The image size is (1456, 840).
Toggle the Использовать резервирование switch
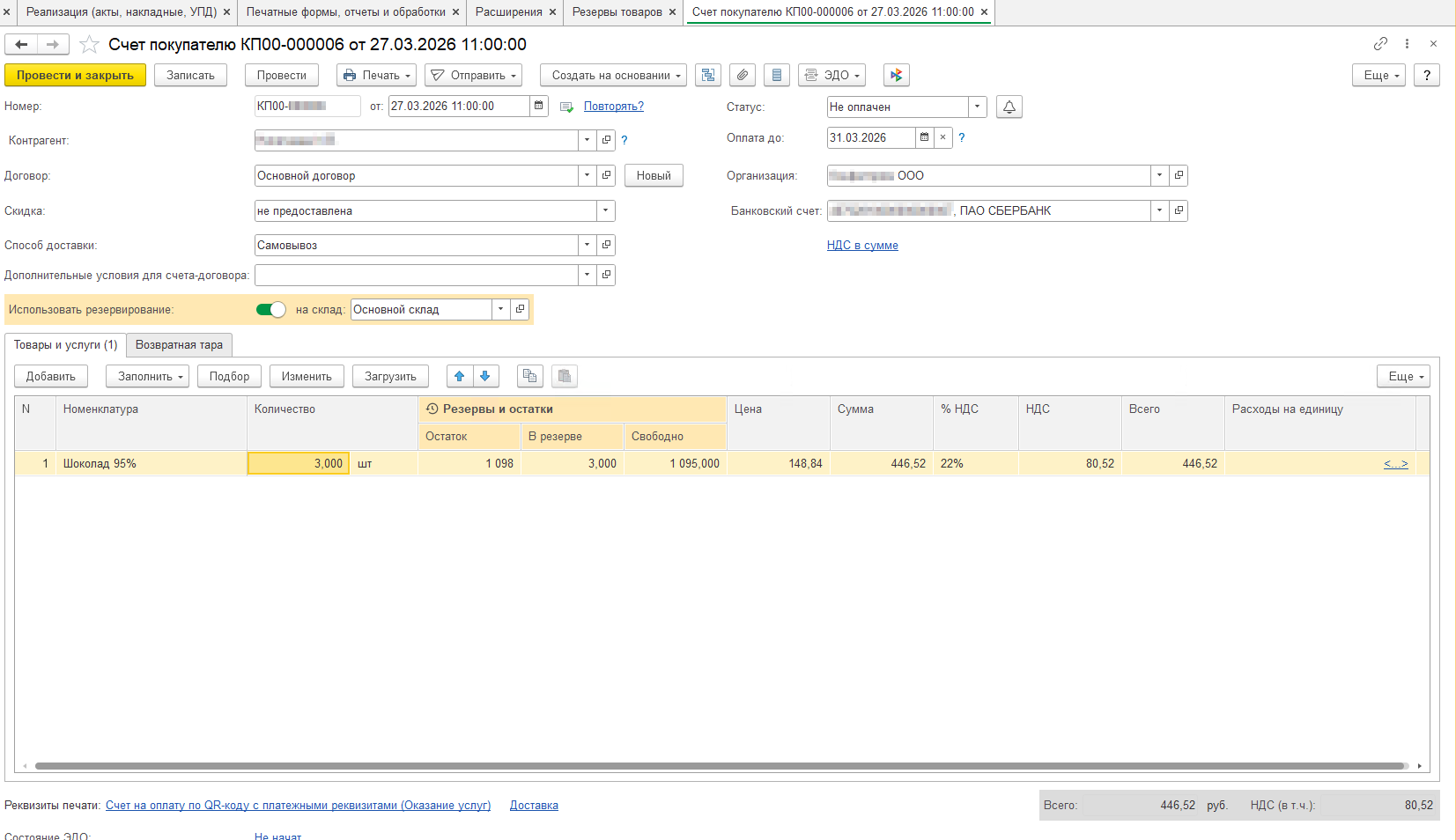coord(270,309)
